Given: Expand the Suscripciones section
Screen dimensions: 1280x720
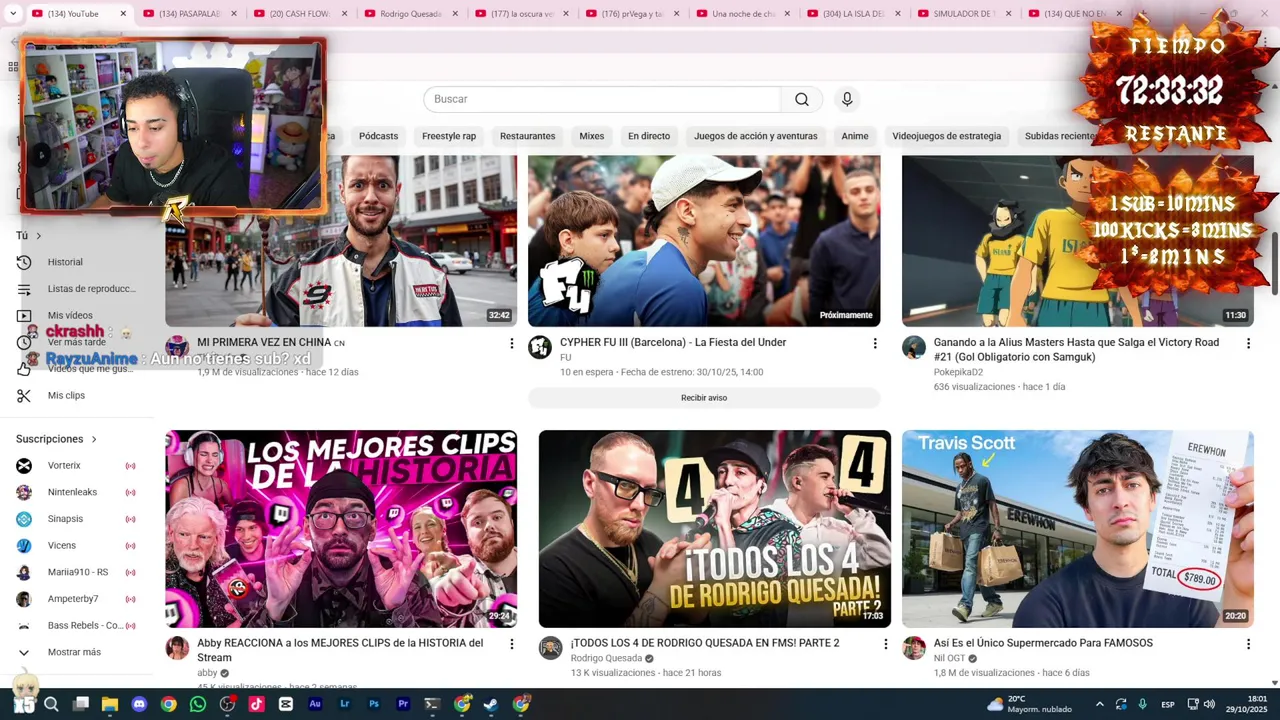Looking at the screenshot, I should (57, 439).
